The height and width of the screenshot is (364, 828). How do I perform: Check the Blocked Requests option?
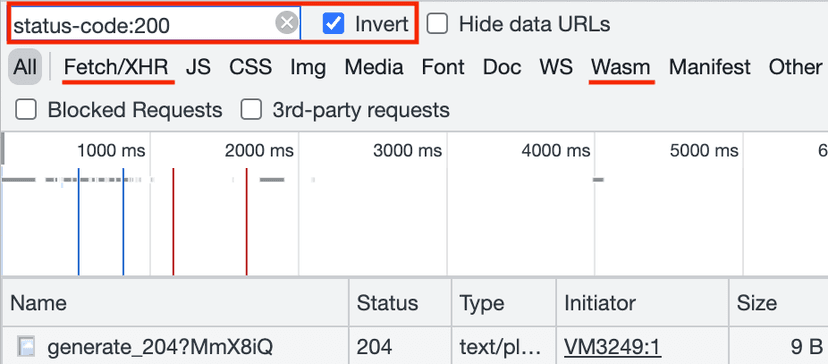click(x=26, y=110)
